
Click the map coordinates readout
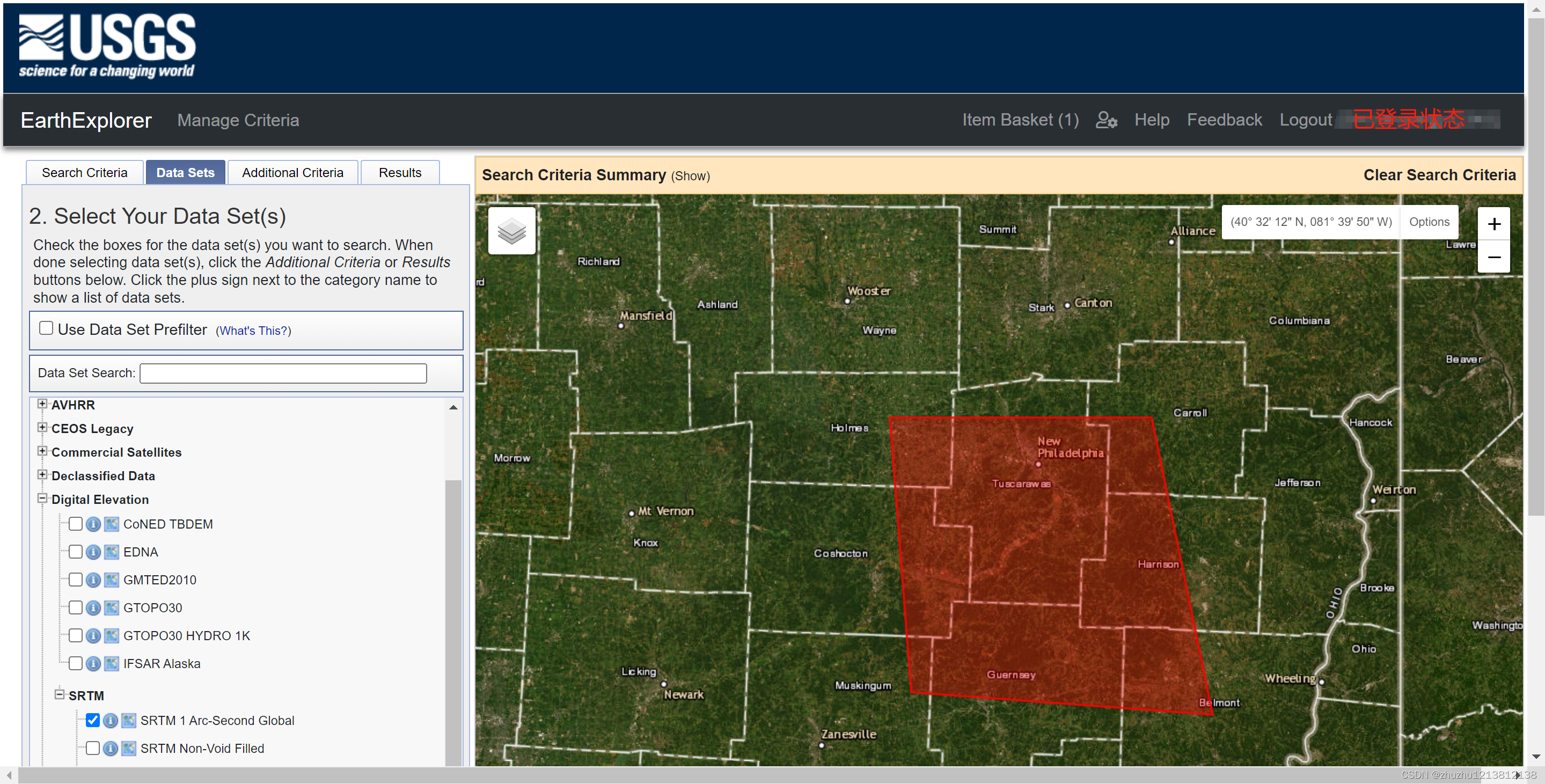(x=1310, y=222)
